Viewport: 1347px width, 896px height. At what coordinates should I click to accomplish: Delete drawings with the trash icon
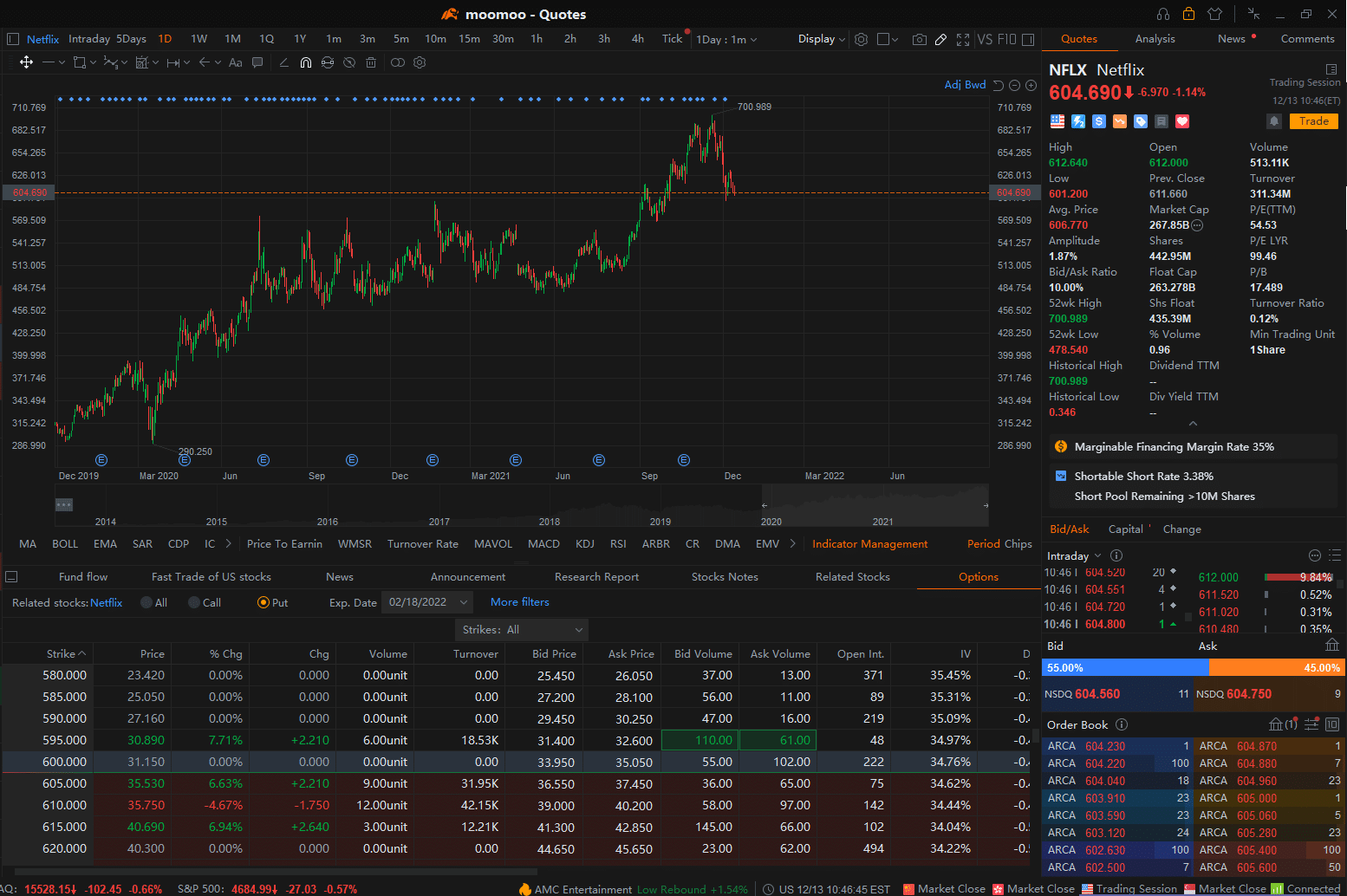[x=371, y=62]
